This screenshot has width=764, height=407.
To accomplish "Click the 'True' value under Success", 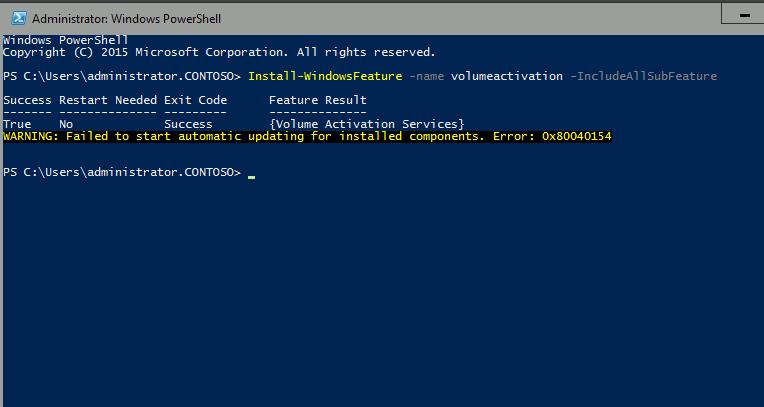I will click(17, 124).
